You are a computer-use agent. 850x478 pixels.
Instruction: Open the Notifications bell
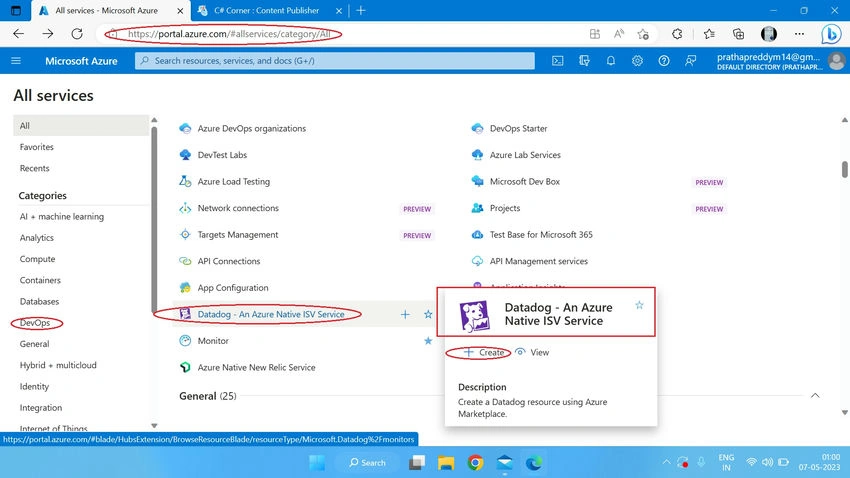610,61
